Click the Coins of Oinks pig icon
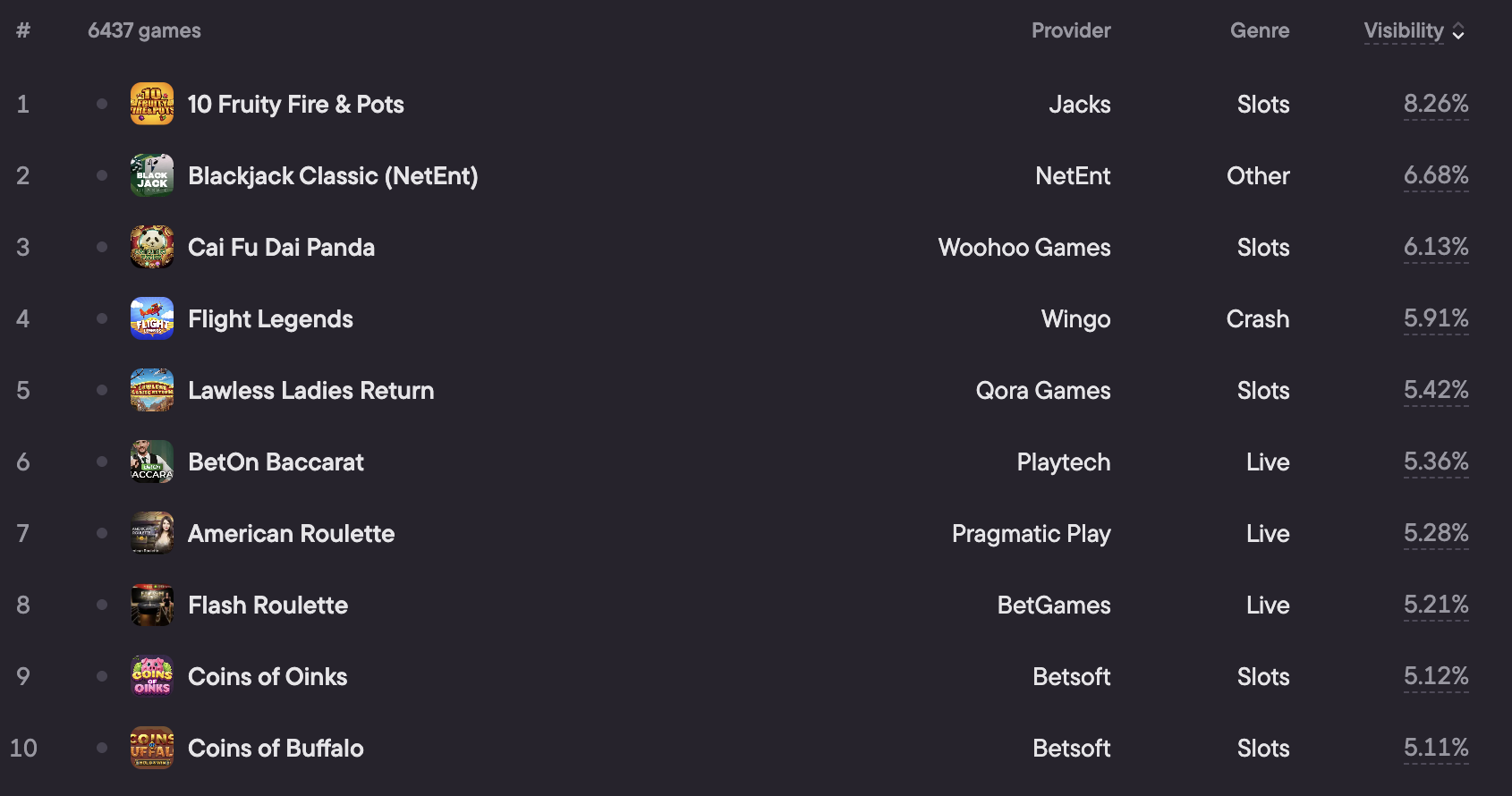Viewport: 1512px width, 796px height. [152, 676]
